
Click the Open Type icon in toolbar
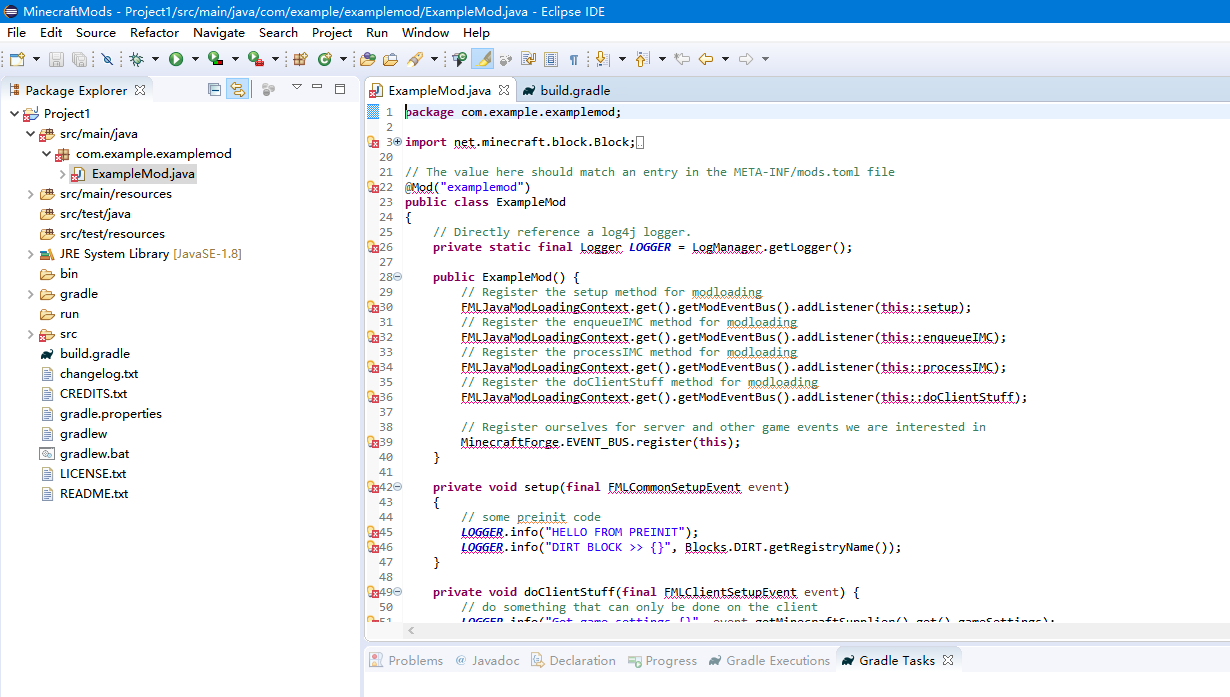tap(369, 60)
